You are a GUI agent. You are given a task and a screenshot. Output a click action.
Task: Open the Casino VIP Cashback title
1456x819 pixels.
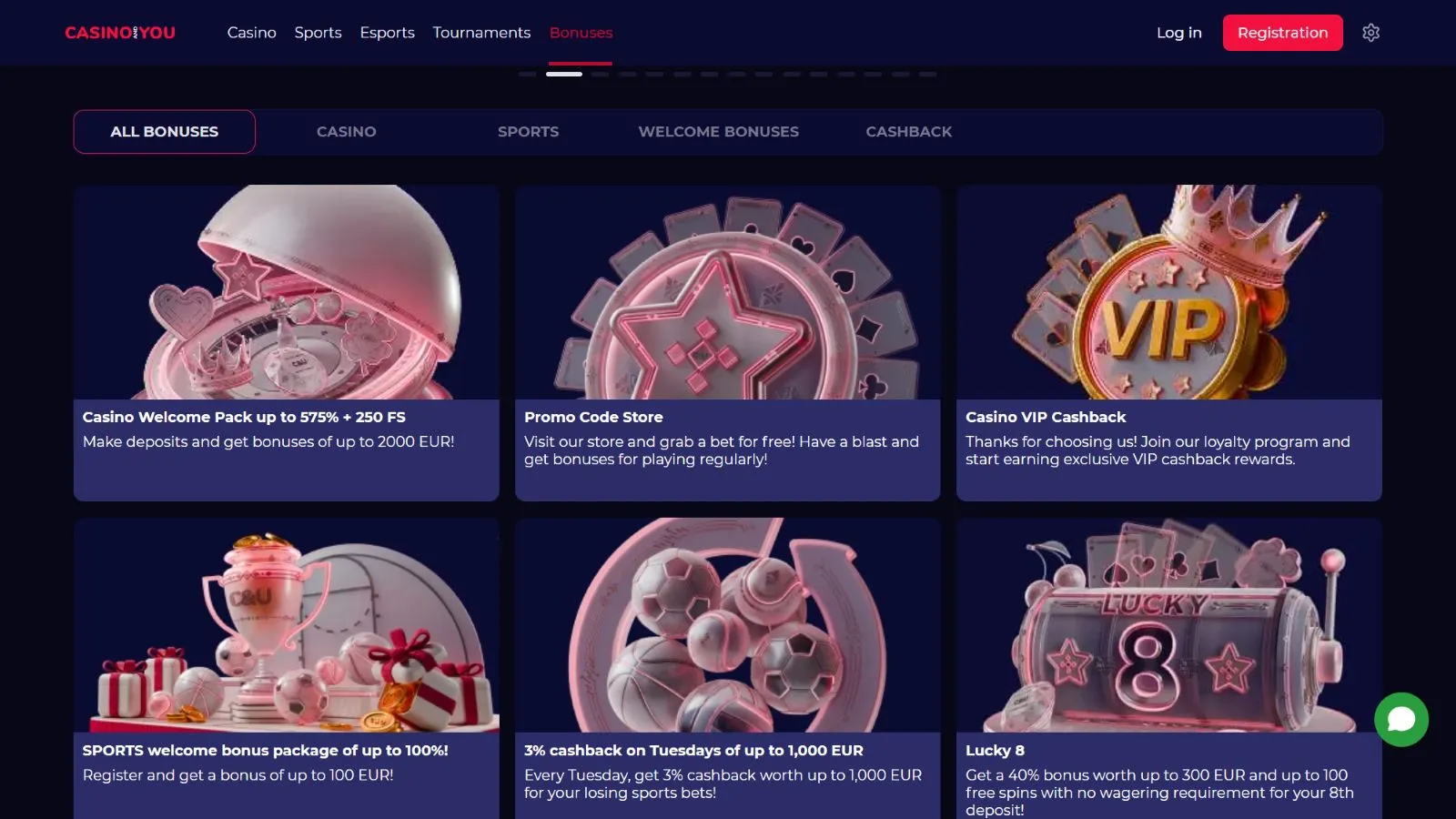[x=1046, y=417]
